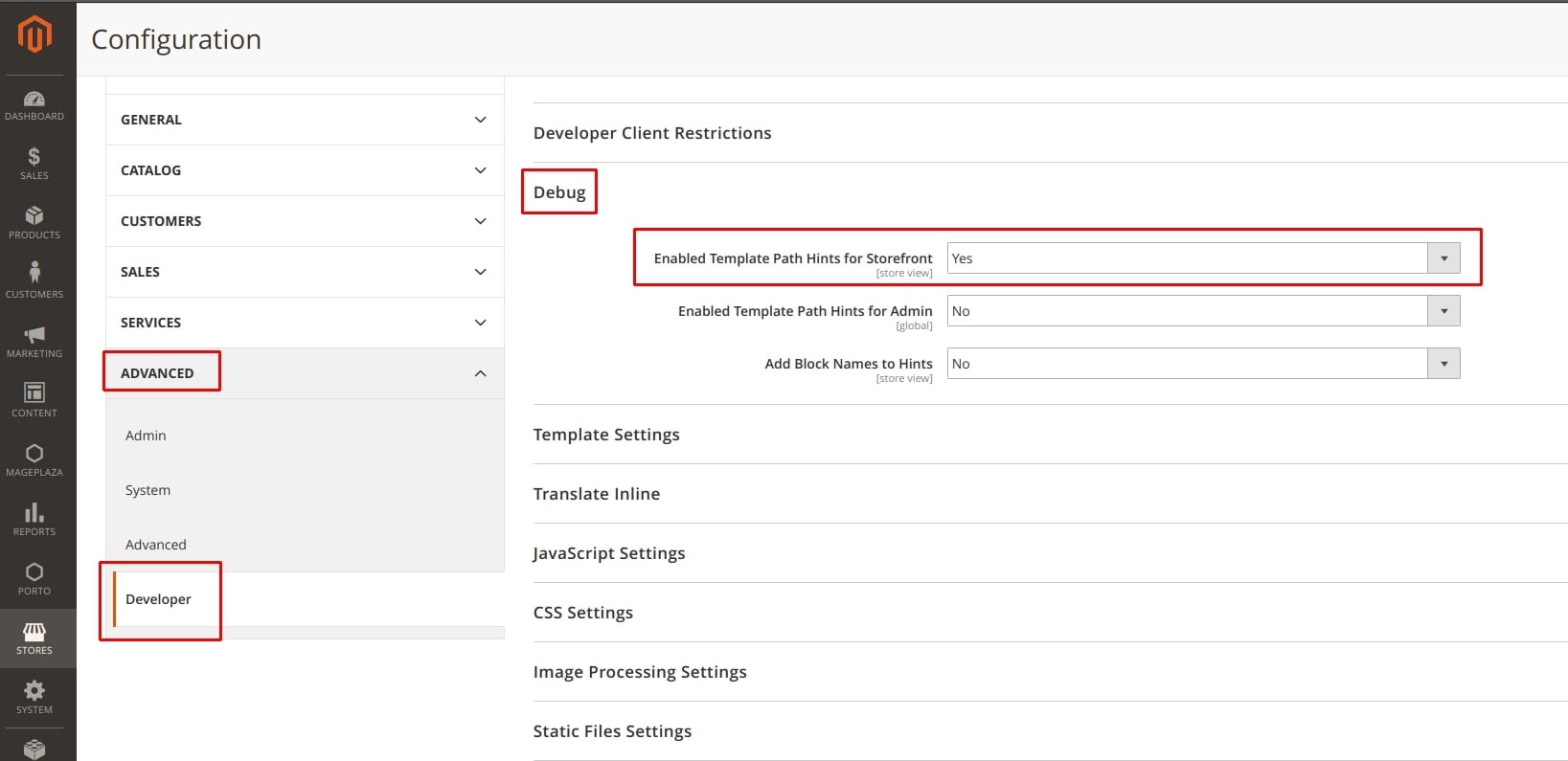Expand the CSS Settings section
Image resolution: width=1568 pixels, height=761 pixels.
[x=583, y=613]
